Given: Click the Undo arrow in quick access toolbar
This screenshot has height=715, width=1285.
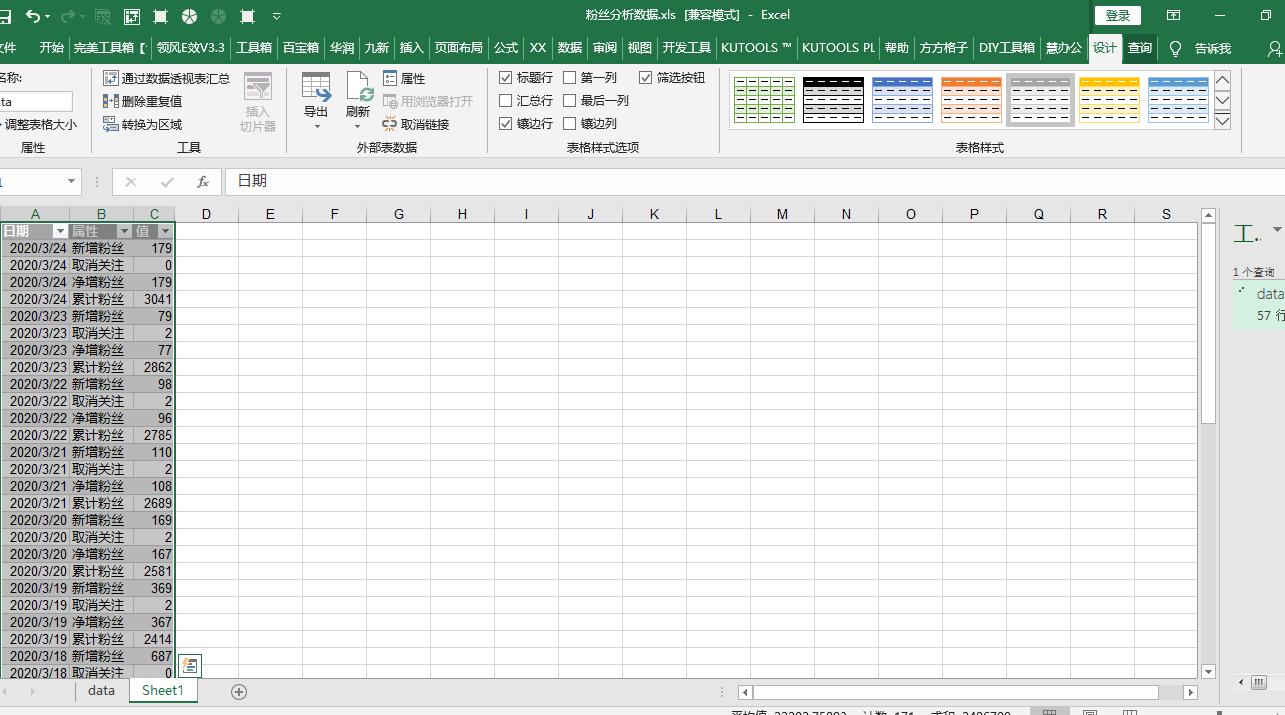Looking at the screenshot, I should click(33, 16).
